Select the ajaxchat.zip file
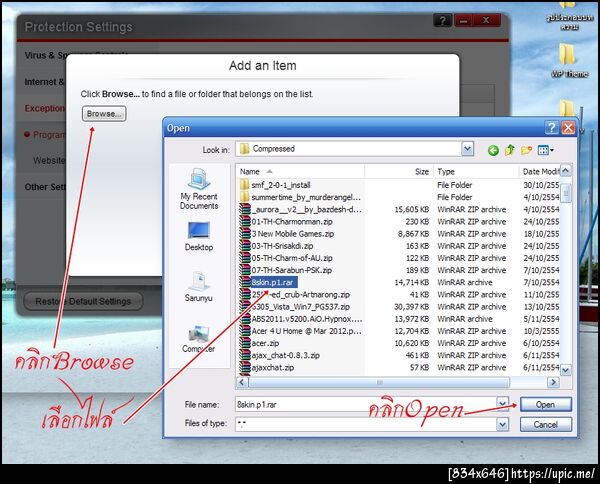The height and width of the screenshot is (484, 600). [267, 368]
